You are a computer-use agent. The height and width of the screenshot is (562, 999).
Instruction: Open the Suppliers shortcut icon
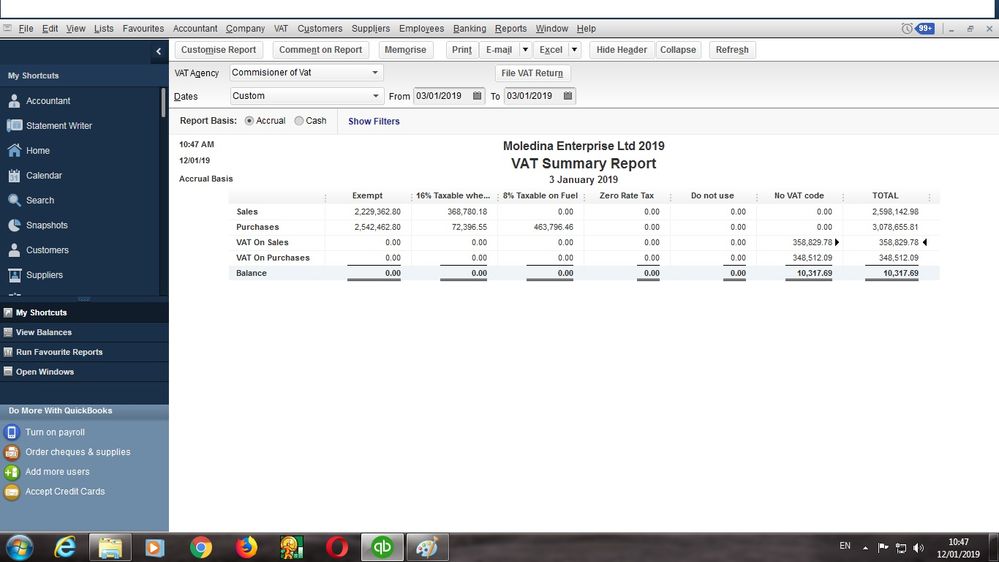pos(14,275)
